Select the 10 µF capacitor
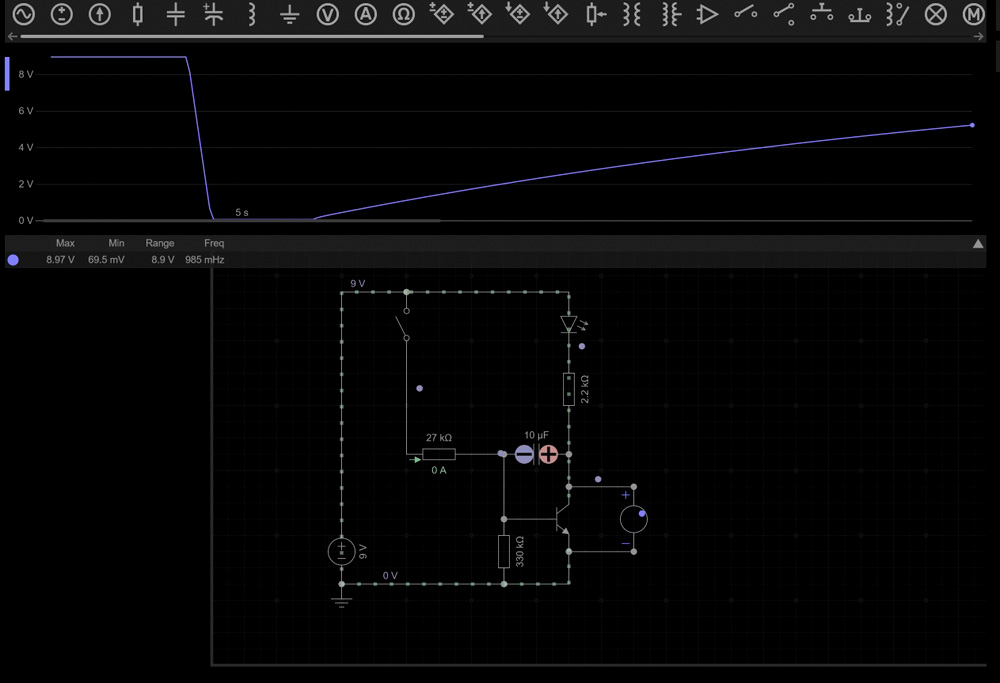This screenshot has width=1000, height=683. tap(536, 455)
